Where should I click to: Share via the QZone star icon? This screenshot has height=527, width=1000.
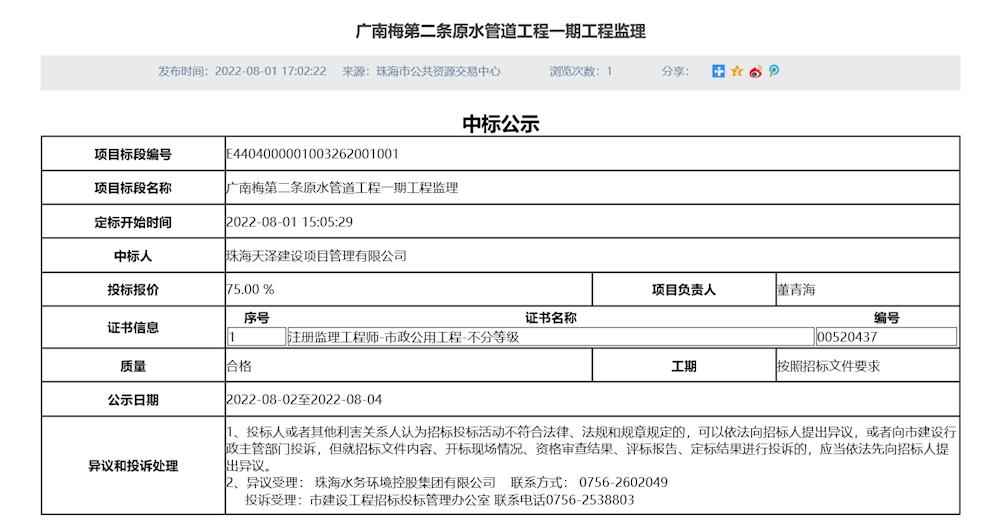click(737, 72)
